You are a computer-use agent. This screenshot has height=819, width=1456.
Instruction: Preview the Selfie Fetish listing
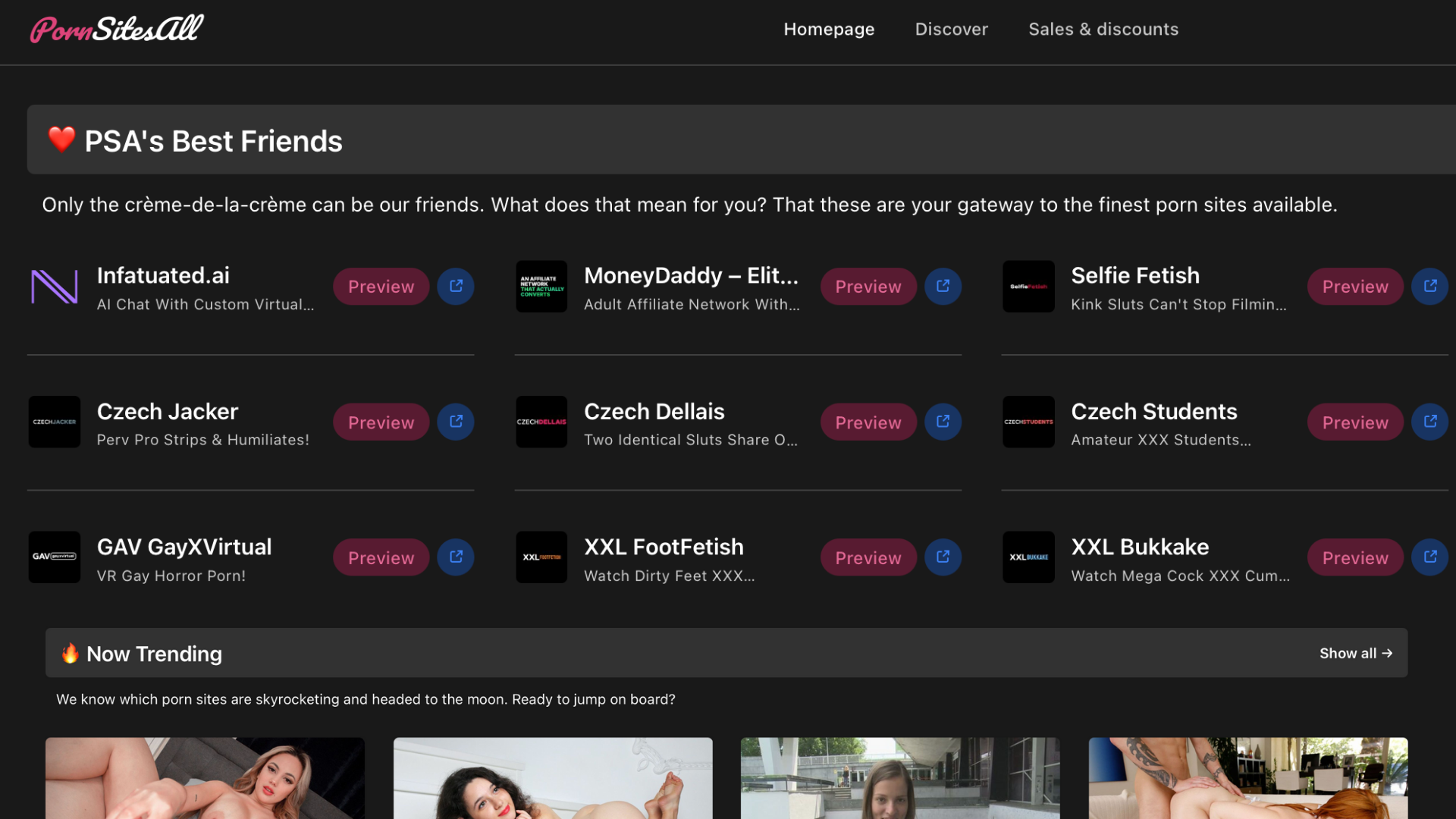click(1355, 287)
